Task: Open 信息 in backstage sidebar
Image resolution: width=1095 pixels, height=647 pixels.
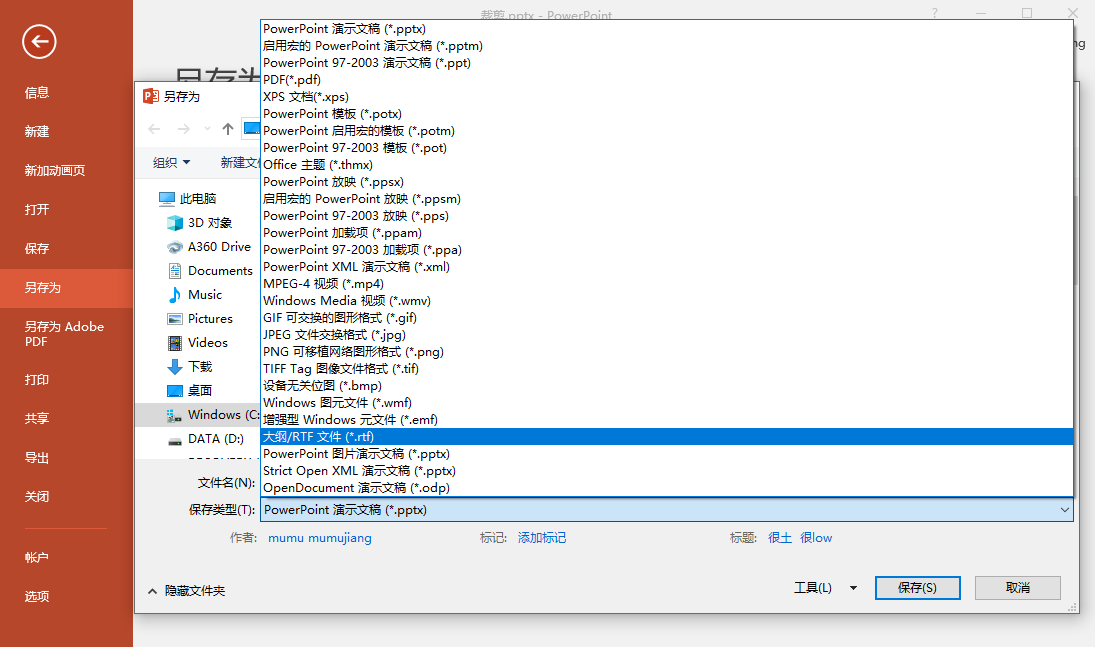Action: coord(37,92)
